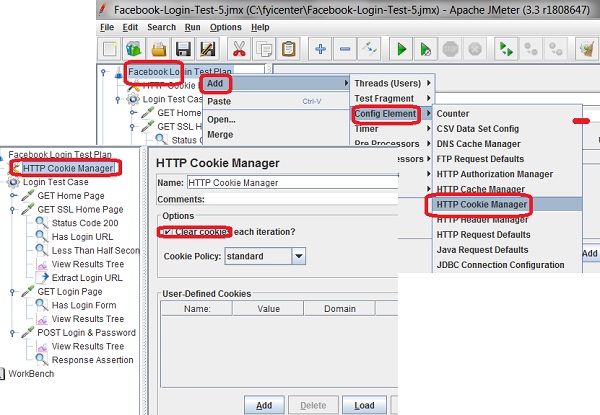This screenshot has height=415, width=600.
Task: Click the Clear broom toolbar icon
Action: 587,49
